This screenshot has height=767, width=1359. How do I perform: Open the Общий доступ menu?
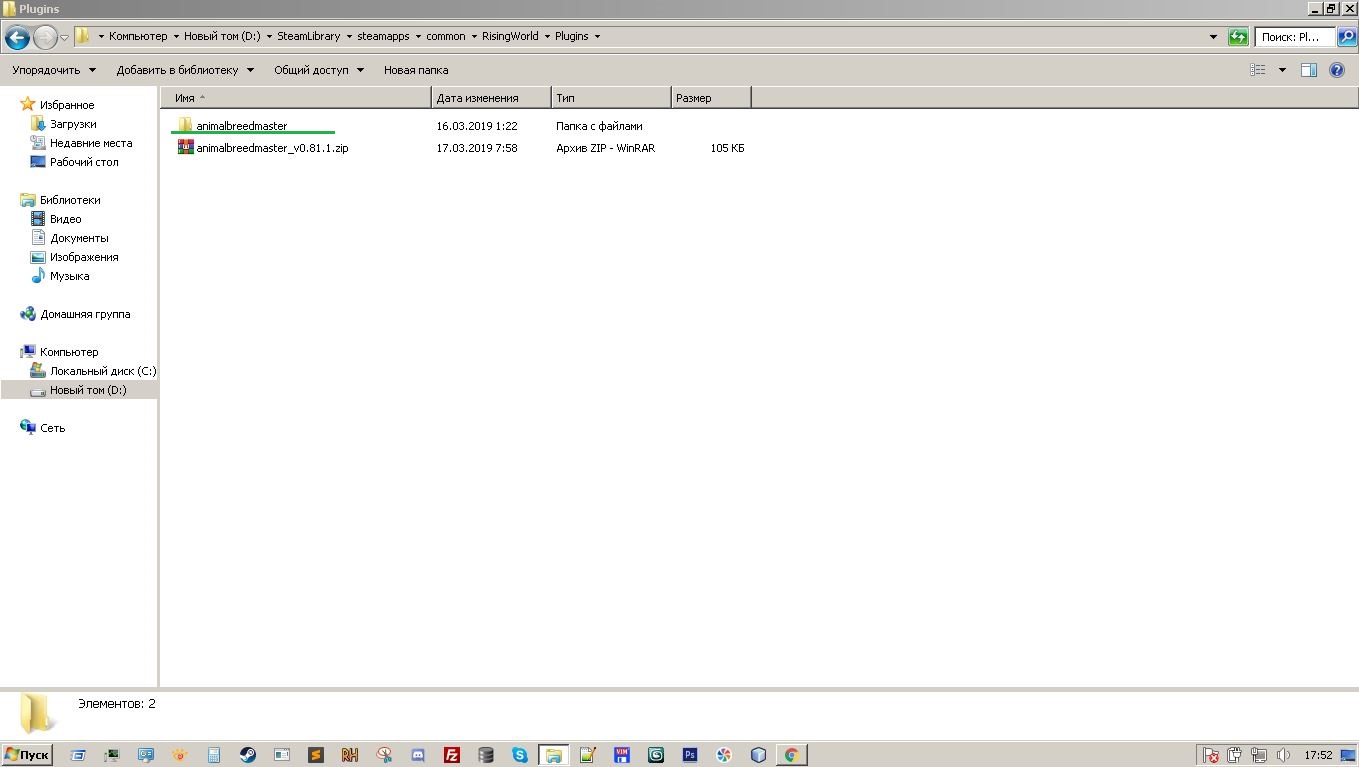318,70
